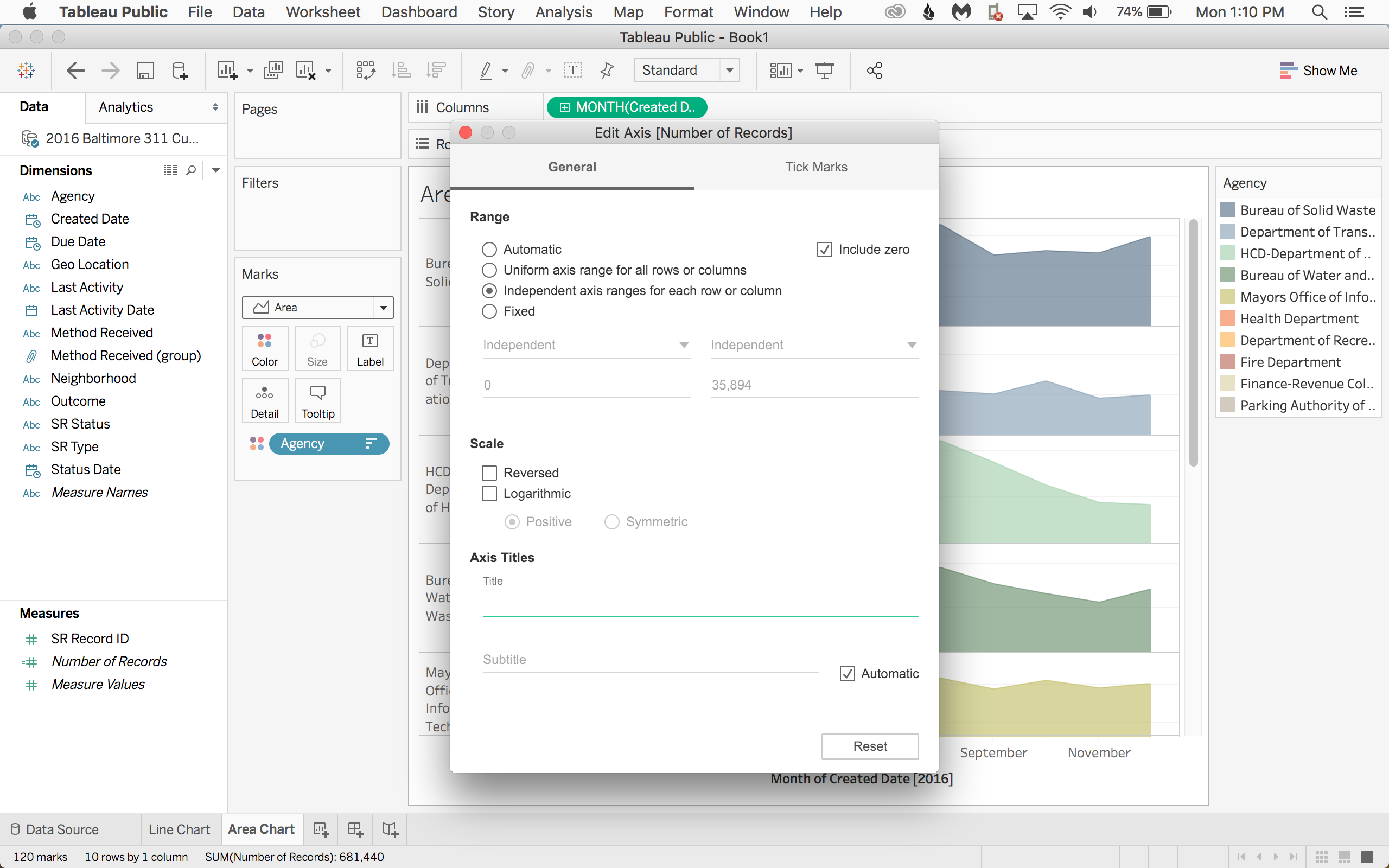Select Automatic range radio button
The height and width of the screenshot is (868, 1389).
[x=489, y=250]
